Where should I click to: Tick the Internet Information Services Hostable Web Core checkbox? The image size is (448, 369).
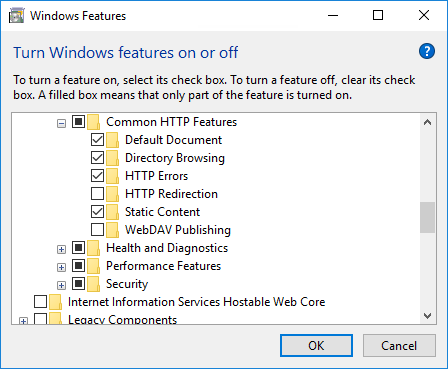(40, 301)
